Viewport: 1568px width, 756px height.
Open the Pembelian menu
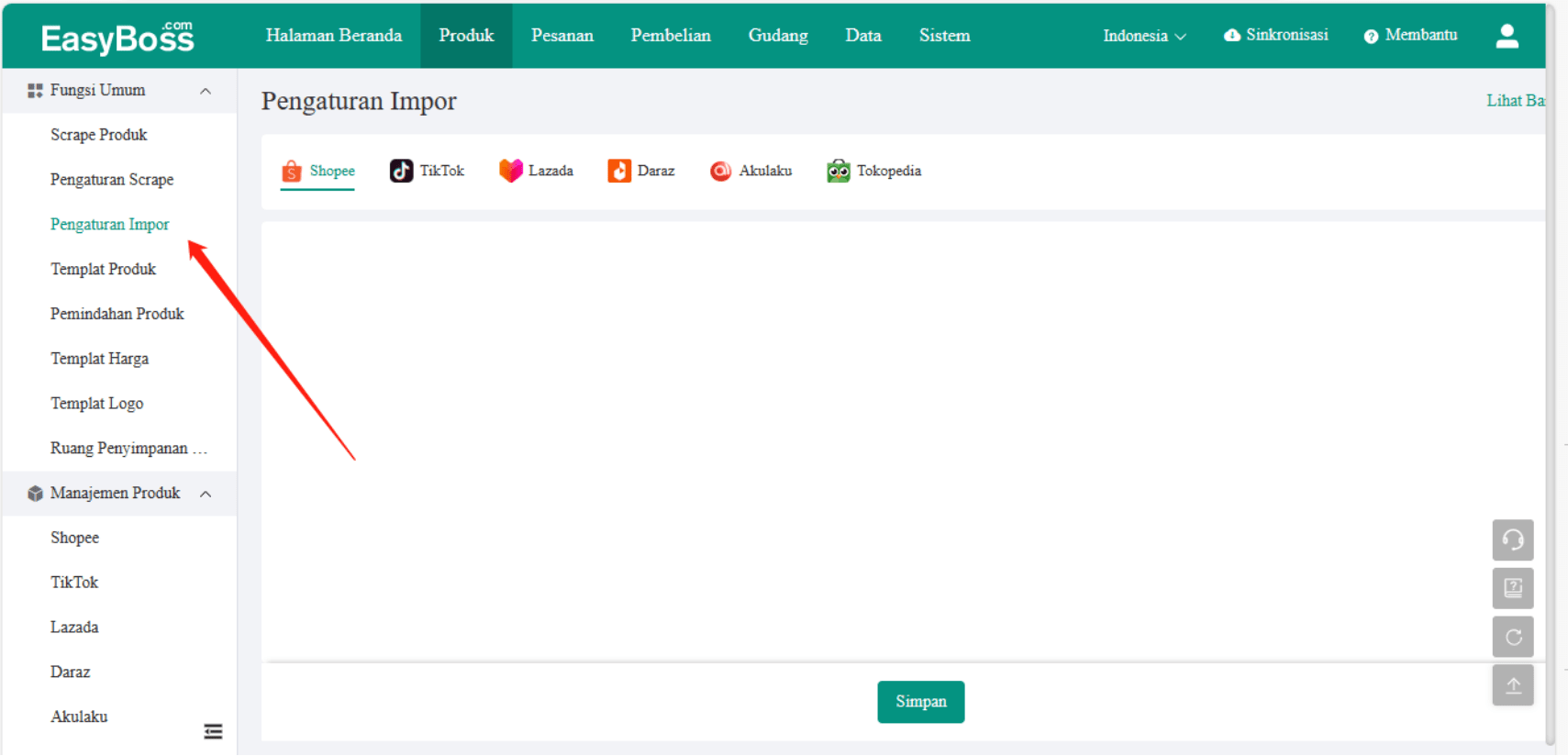(671, 36)
